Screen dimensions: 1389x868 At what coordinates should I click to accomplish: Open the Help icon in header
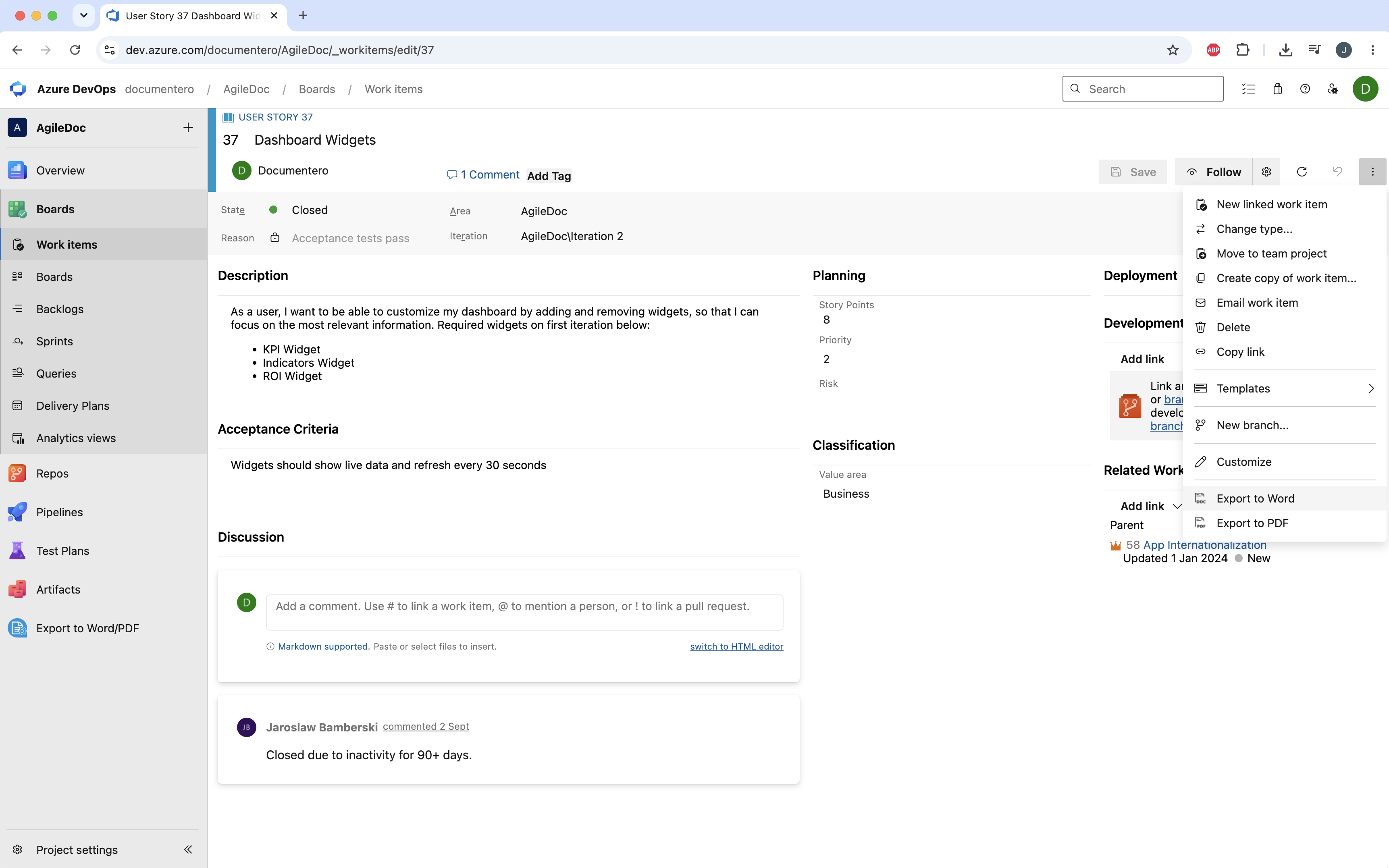tap(1305, 89)
